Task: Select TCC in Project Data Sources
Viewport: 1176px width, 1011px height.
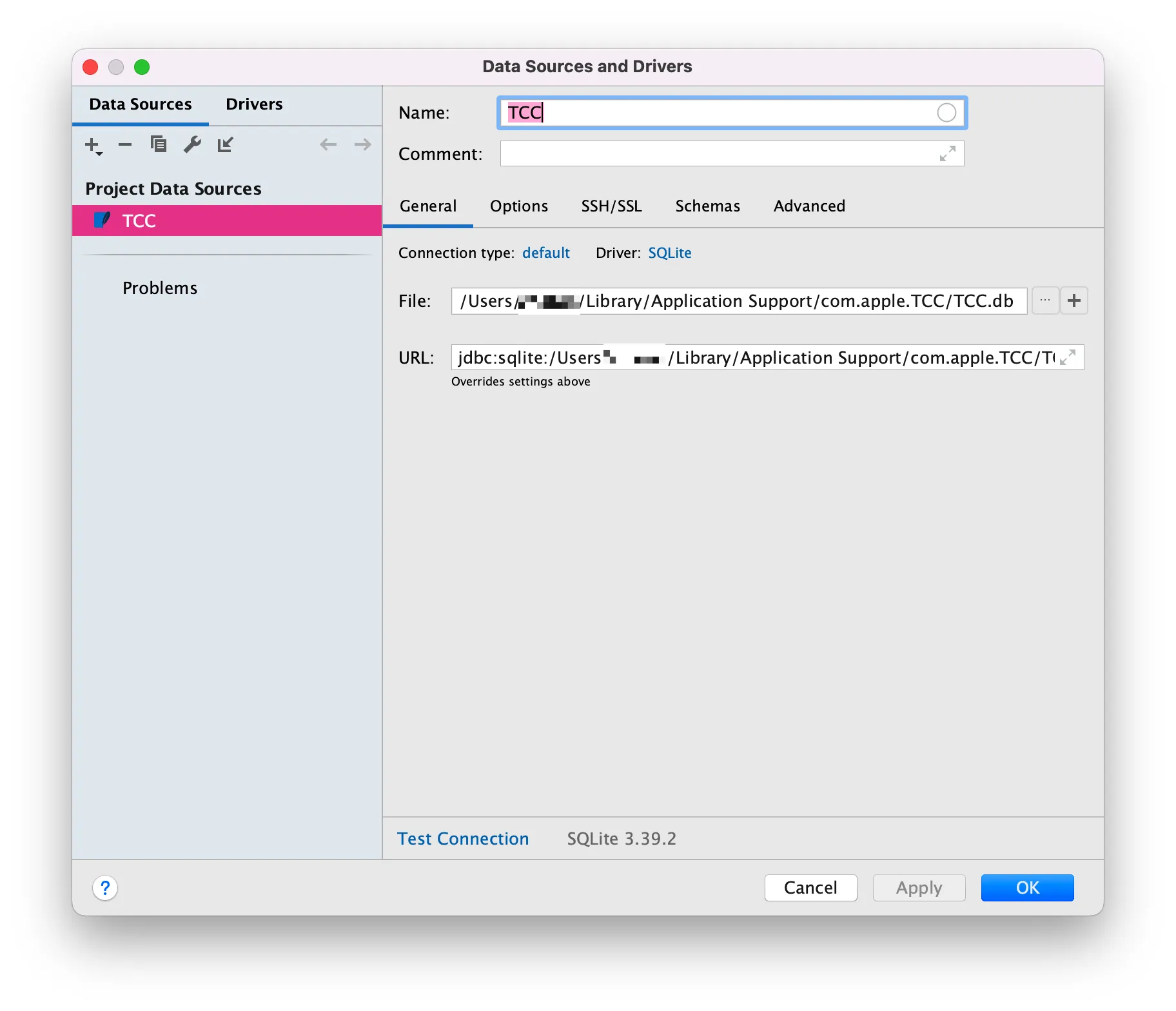Action: coord(227,221)
